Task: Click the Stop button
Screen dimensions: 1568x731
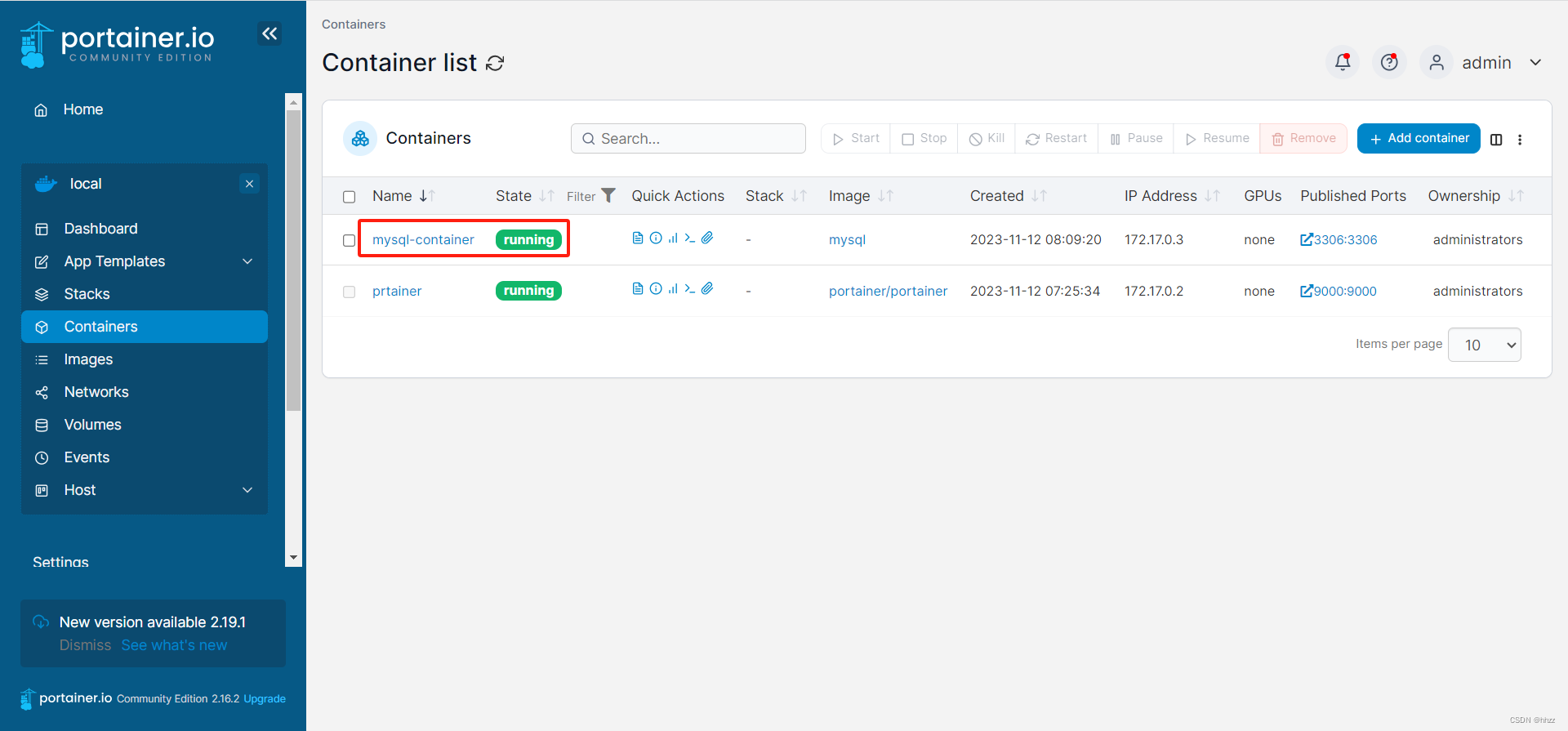Action: point(924,138)
